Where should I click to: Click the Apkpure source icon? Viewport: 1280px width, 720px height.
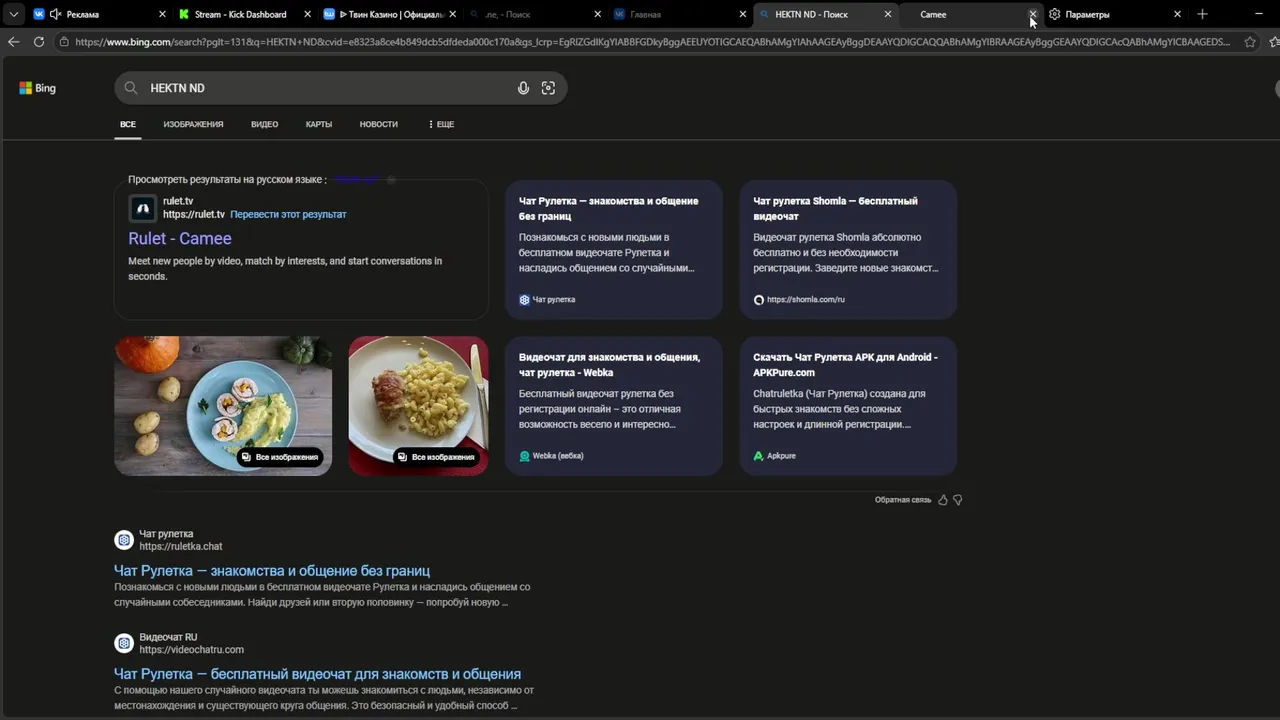[758, 456]
